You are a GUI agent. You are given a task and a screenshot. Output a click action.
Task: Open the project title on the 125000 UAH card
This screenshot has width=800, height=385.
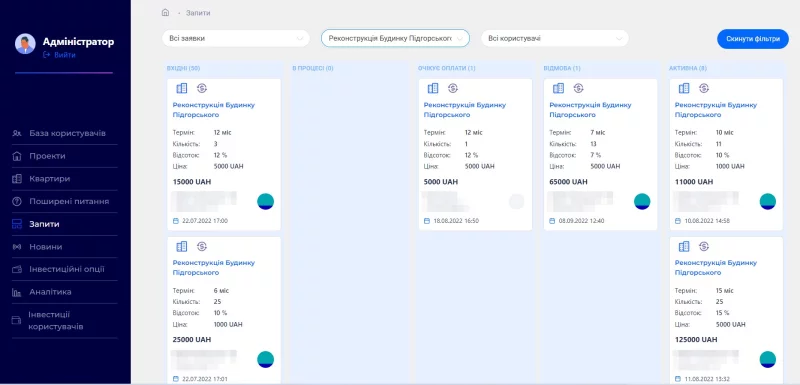pyautogui.click(x=716, y=268)
